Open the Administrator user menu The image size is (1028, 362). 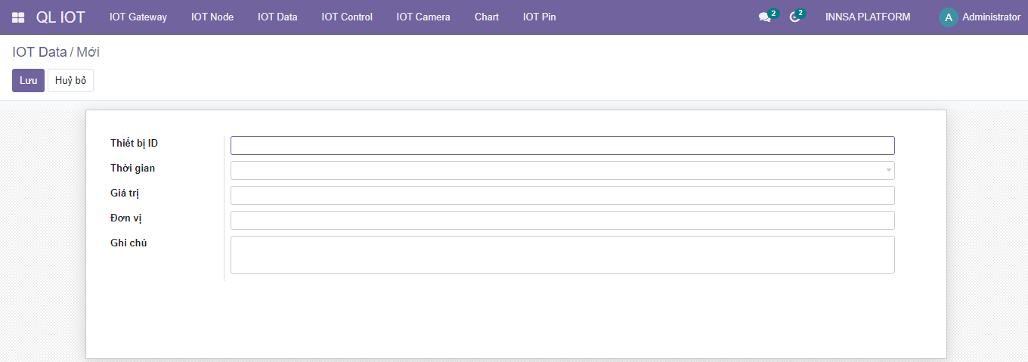pos(979,18)
